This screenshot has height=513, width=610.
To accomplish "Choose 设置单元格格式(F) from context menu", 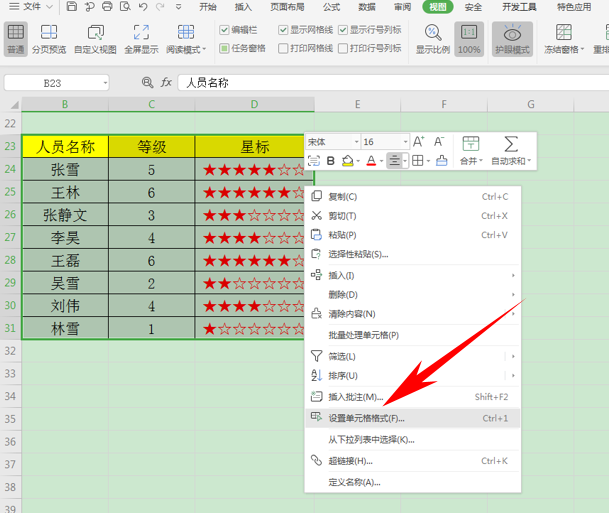I will [x=367, y=418].
